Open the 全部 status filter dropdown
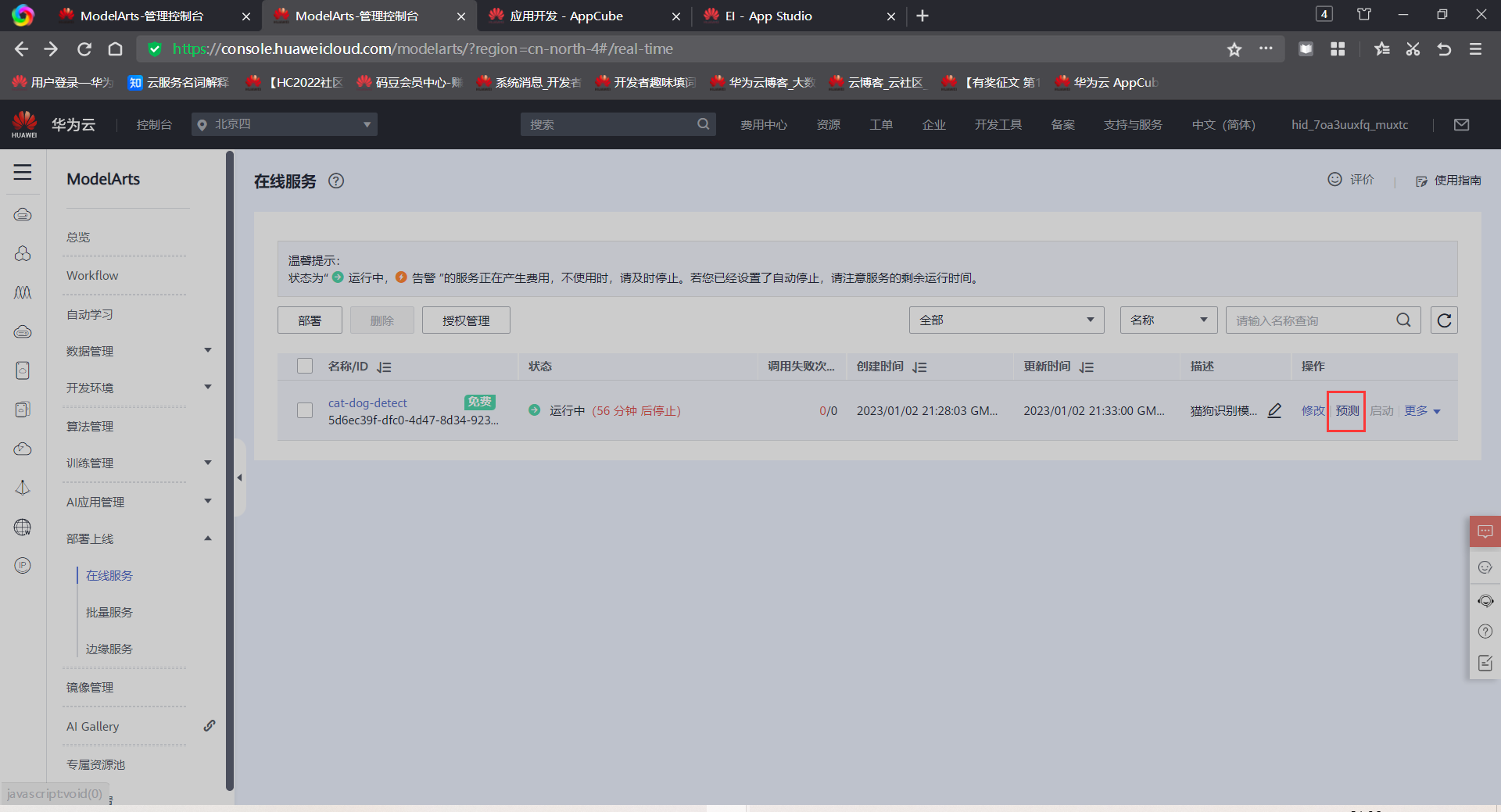 [x=1006, y=320]
